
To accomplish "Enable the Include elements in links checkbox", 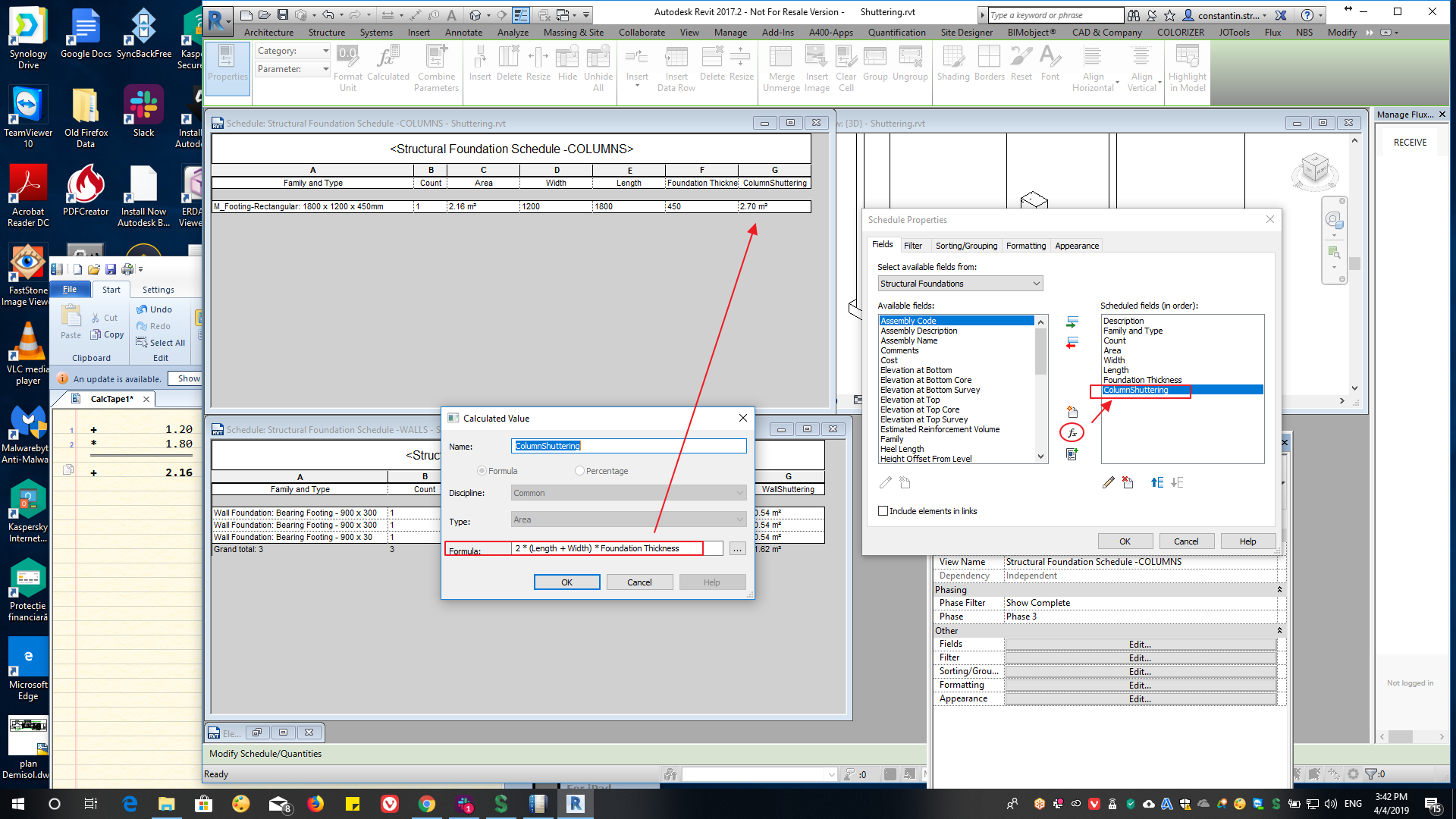I will (883, 510).
